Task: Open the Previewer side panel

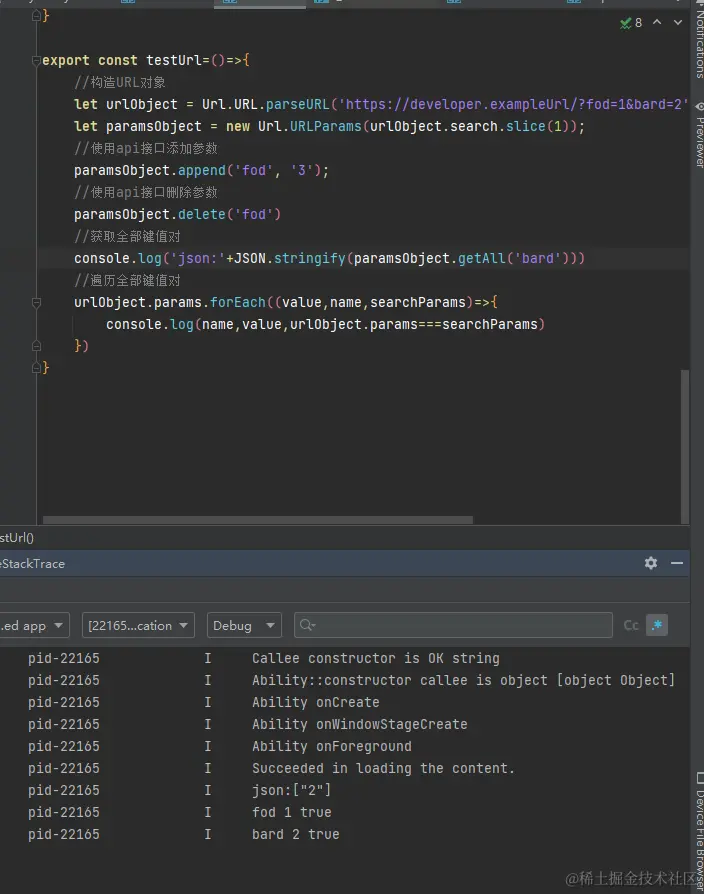Action: click(x=699, y=135)
